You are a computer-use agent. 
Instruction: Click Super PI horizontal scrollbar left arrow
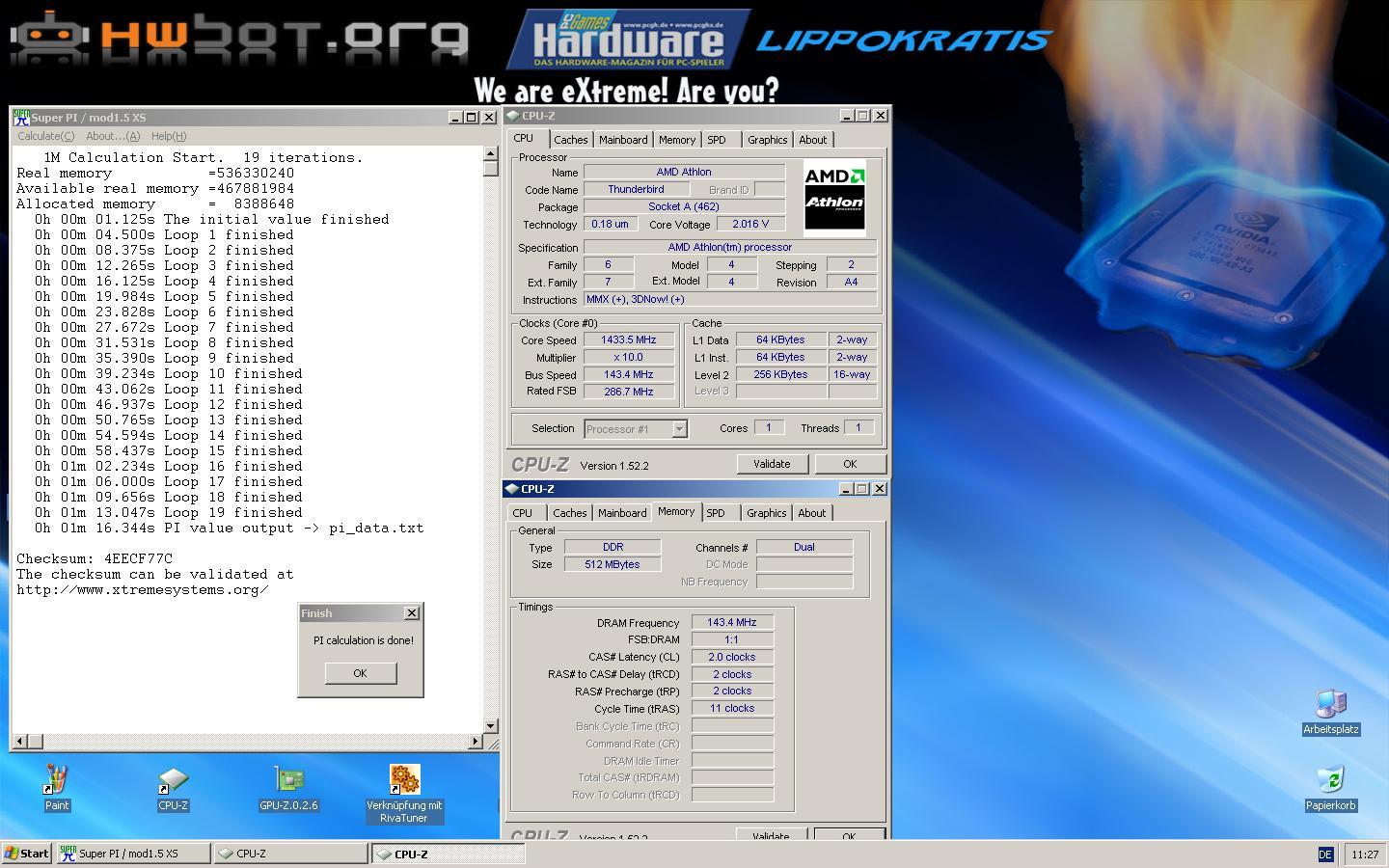[x=20, y=742]
